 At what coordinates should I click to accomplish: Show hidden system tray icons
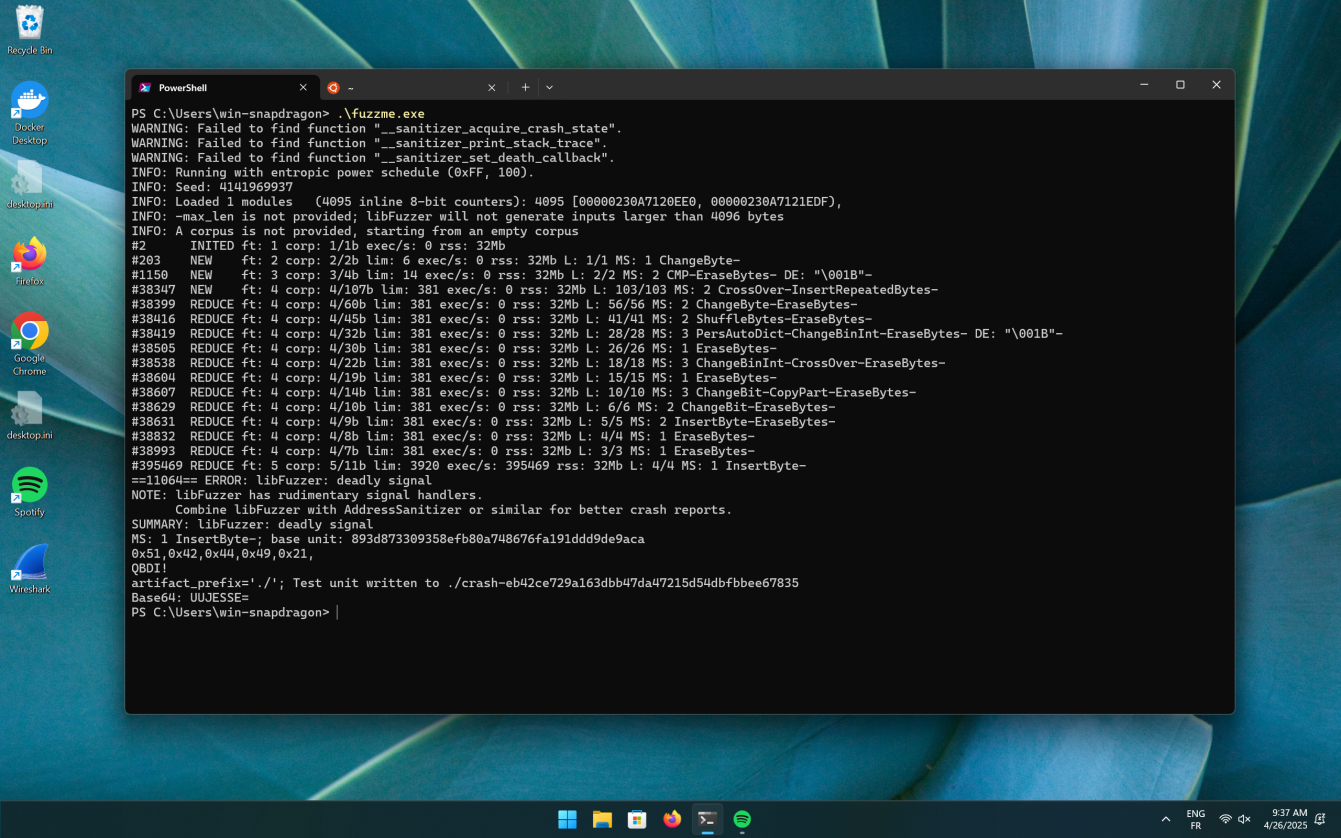click(1165, 820)
